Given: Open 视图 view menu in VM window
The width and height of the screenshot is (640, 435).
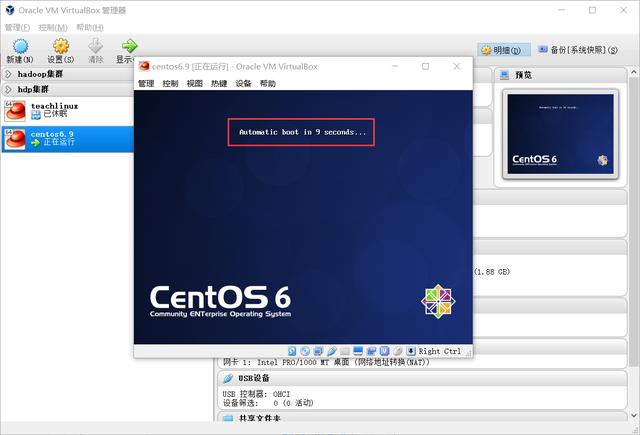Looking at the screenshot, I should pos(195,84).
